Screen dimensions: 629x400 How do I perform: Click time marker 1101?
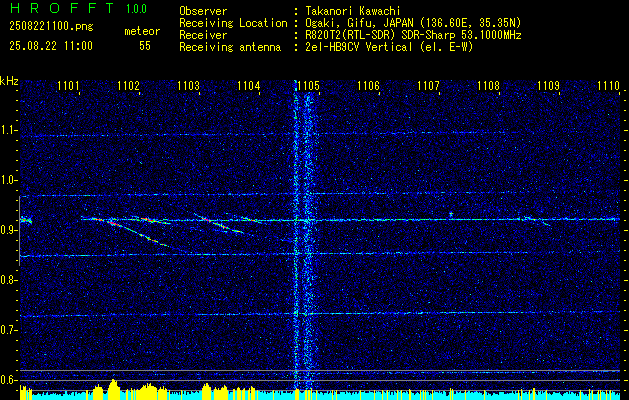(x=68, y=85)
